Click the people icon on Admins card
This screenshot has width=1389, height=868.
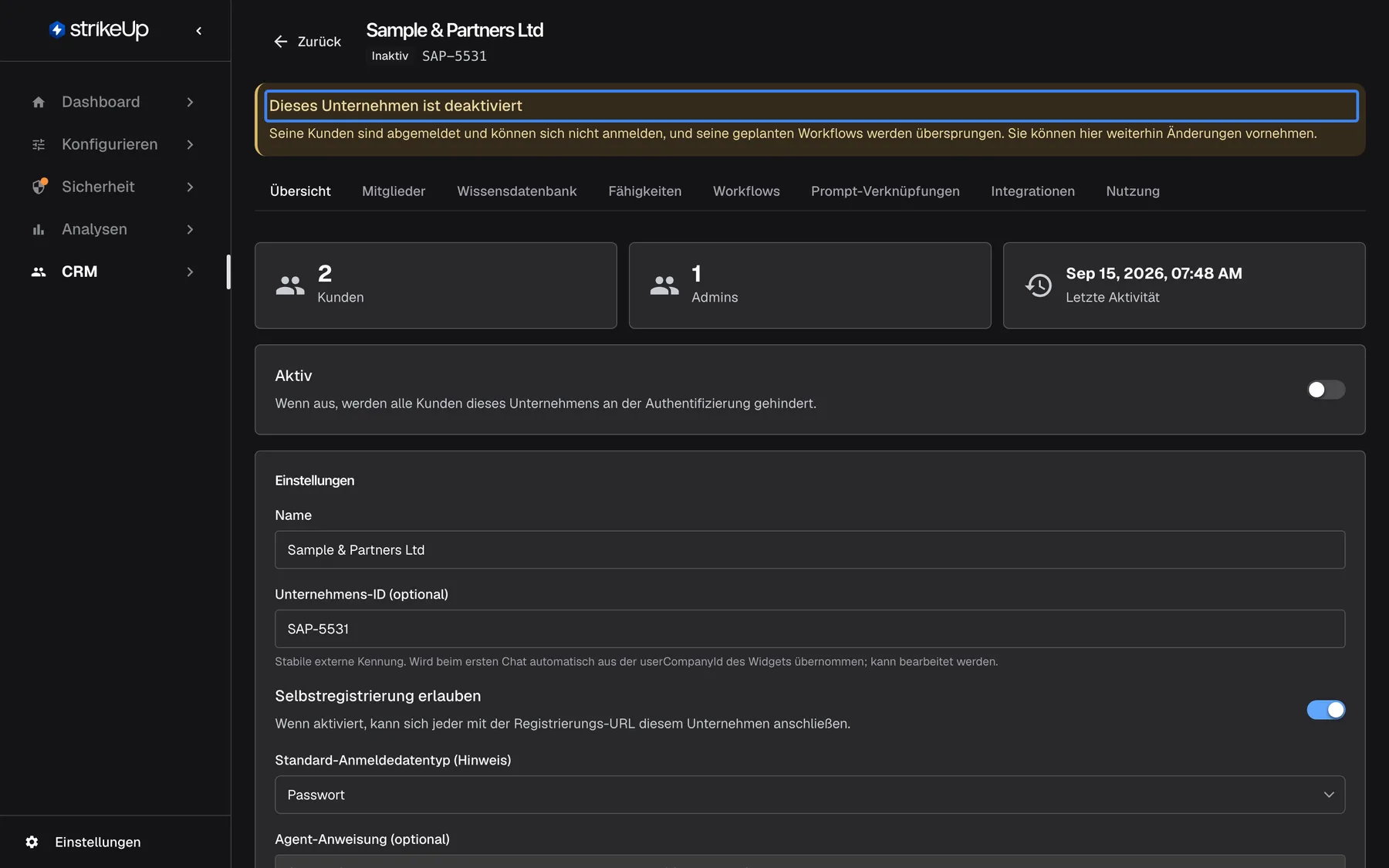[664, 285]
